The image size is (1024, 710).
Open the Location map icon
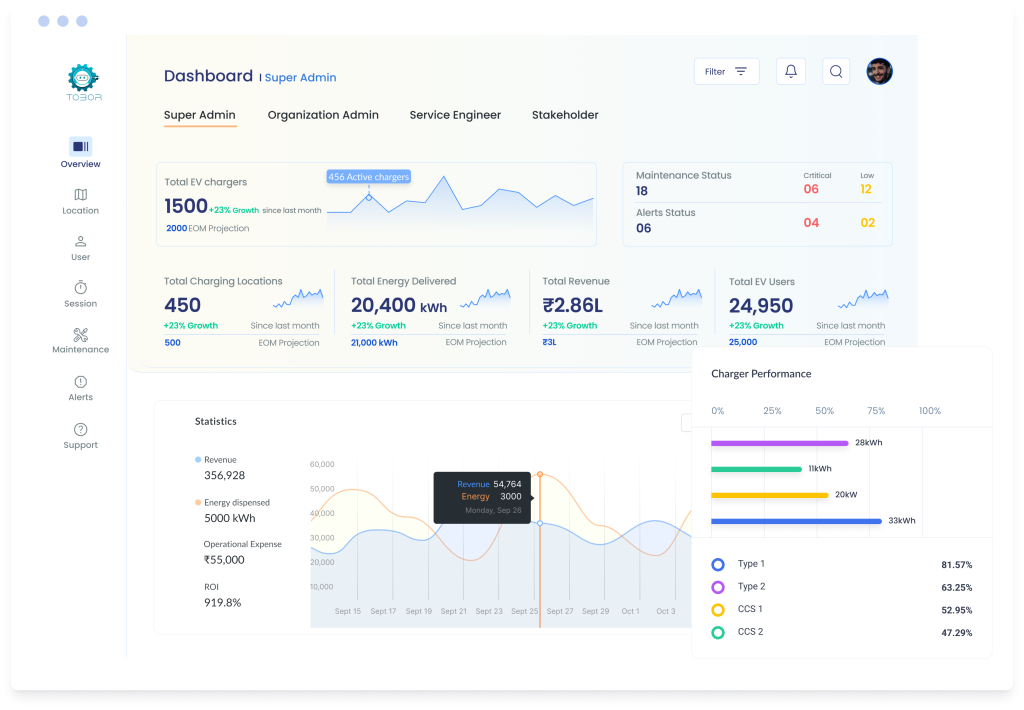[81, 195]
